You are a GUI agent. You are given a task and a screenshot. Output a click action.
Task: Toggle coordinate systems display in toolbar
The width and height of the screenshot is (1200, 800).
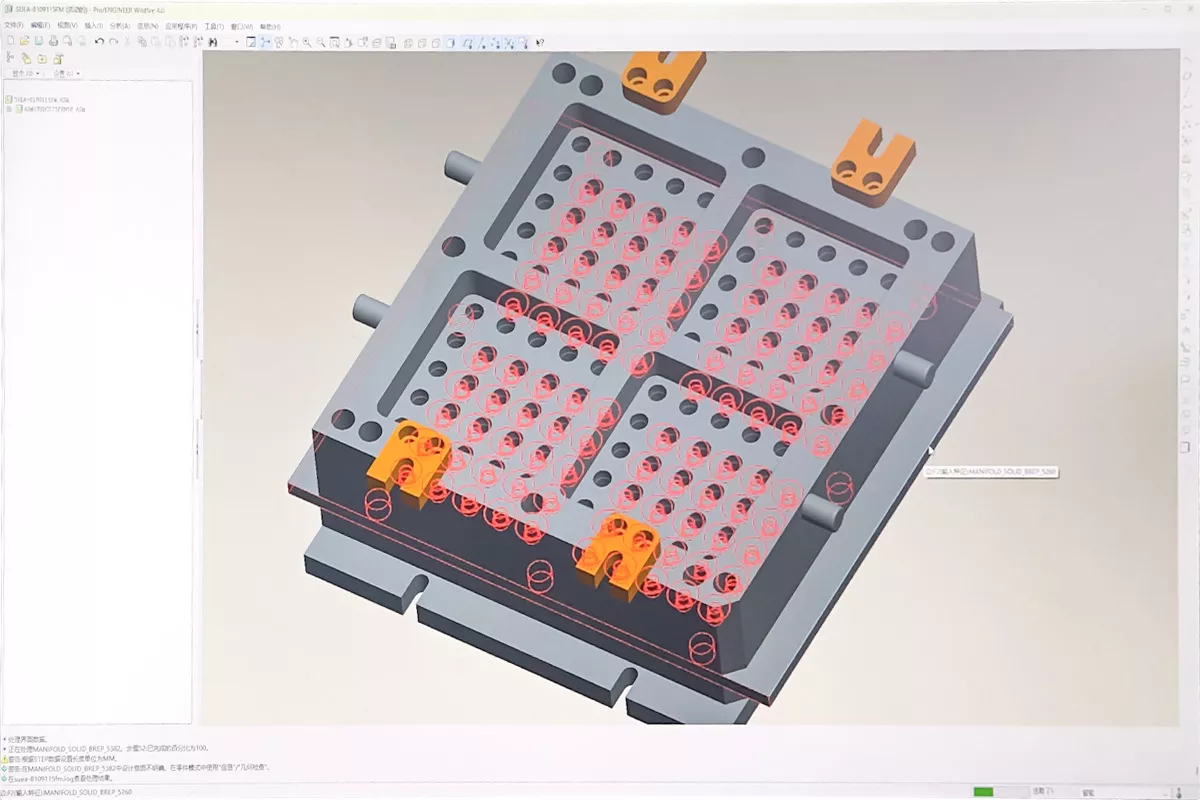point(509,42)
